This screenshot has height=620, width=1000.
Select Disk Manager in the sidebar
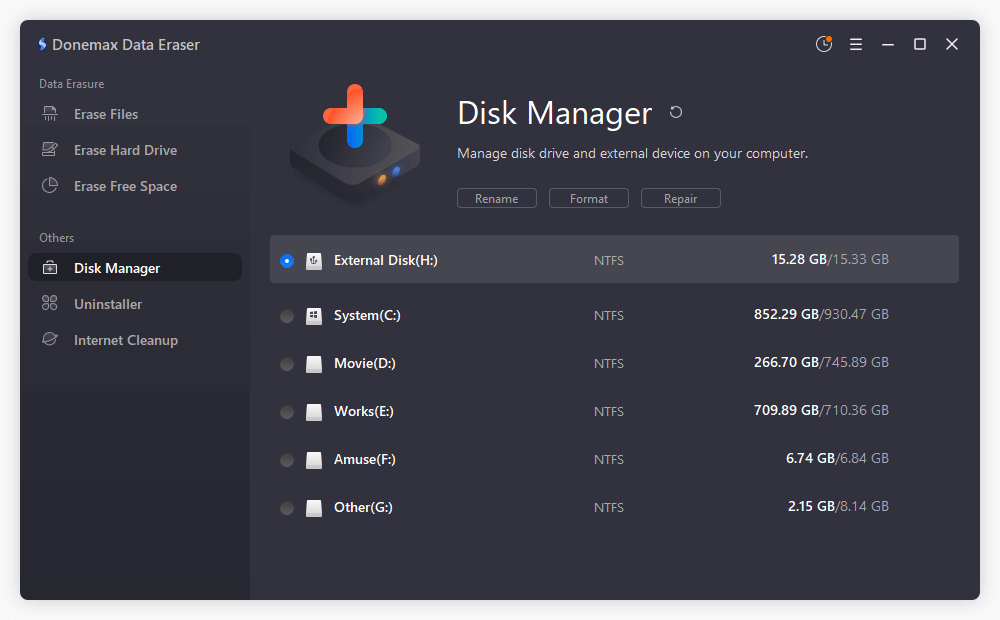135,267
